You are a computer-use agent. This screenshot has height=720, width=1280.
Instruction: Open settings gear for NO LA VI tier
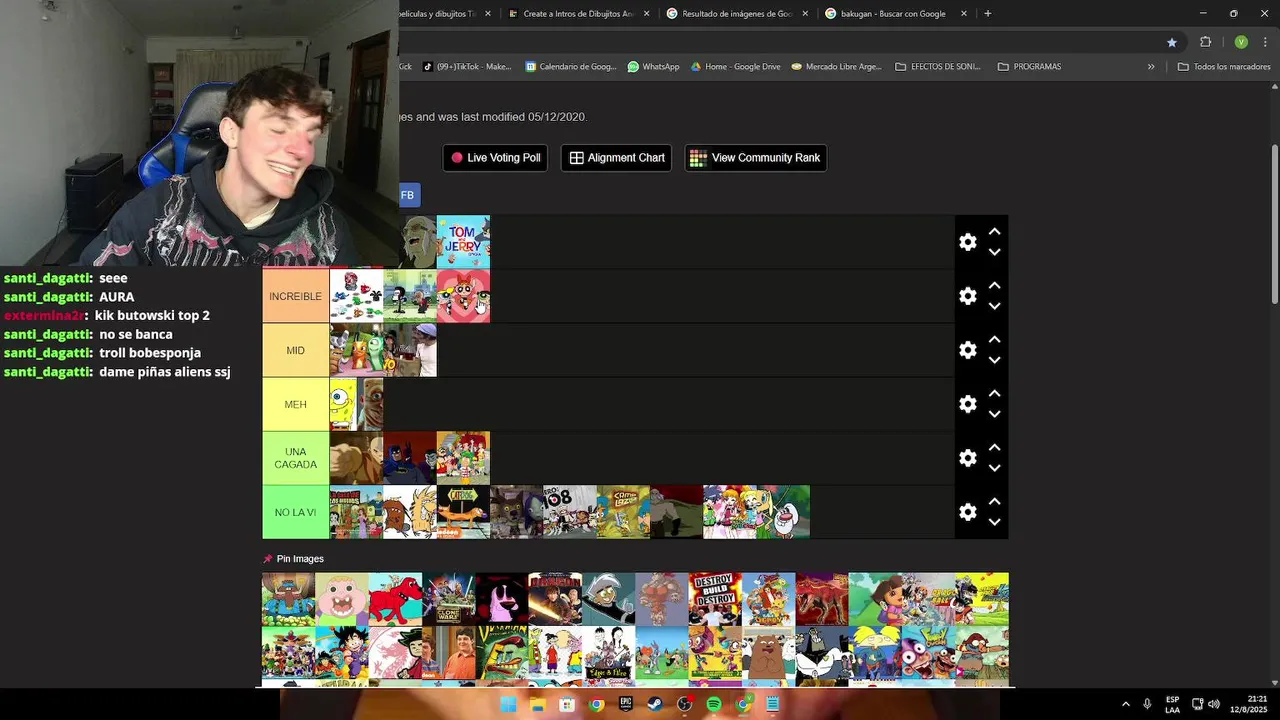(968, 512)
